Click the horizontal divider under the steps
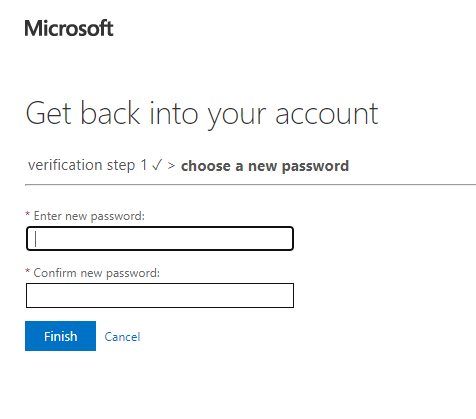 250,184
